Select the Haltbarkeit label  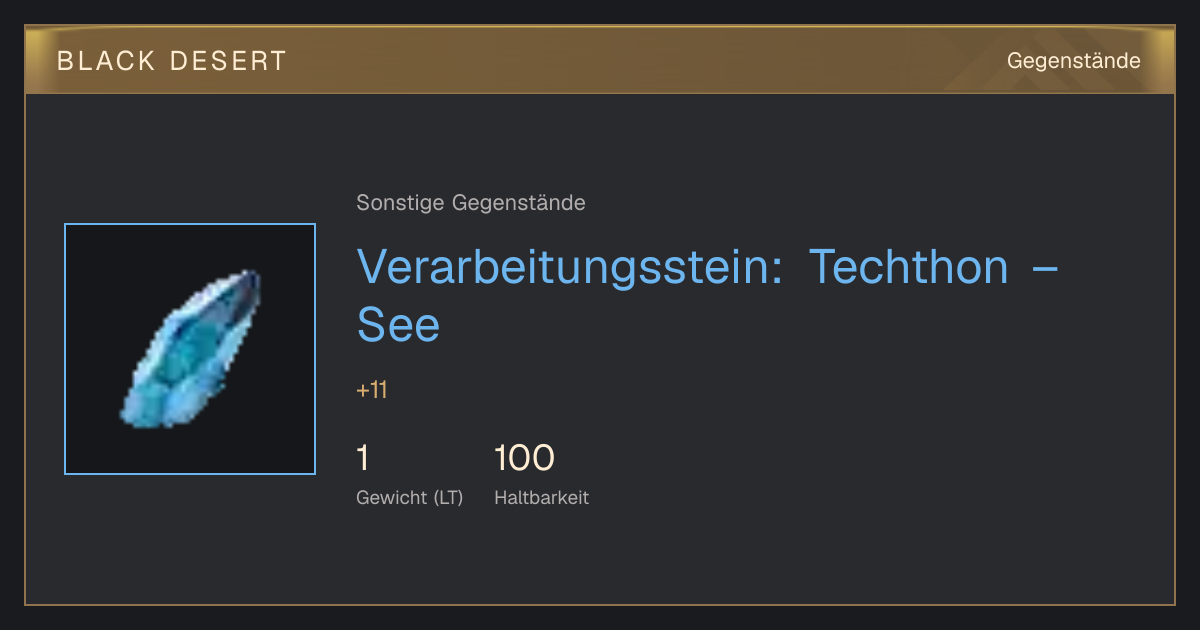coord(541,498)
